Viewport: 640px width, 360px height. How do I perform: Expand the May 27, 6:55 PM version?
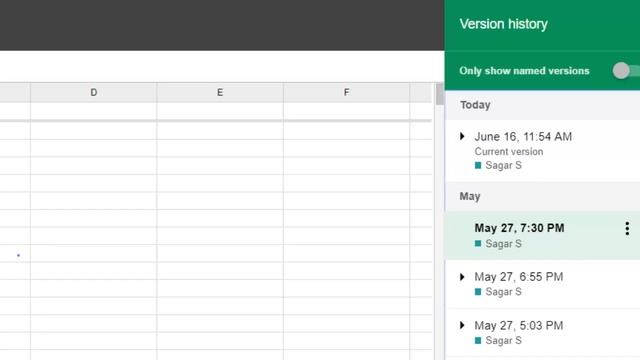462,277
